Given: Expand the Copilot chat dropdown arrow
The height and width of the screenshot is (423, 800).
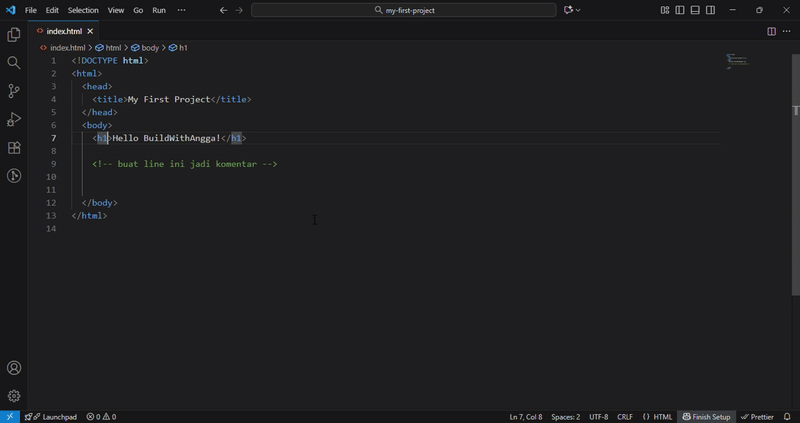Looking at the screenshot, I should click(580, 10).
